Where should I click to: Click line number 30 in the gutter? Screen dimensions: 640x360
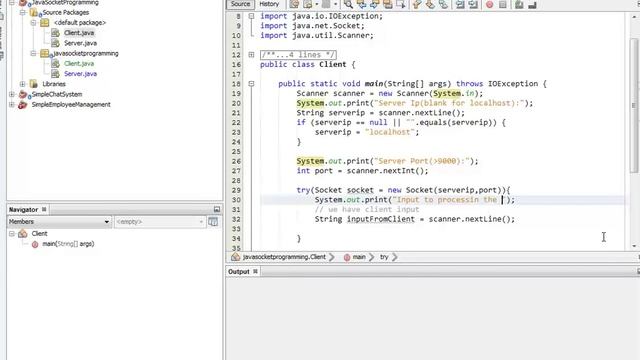236,200
